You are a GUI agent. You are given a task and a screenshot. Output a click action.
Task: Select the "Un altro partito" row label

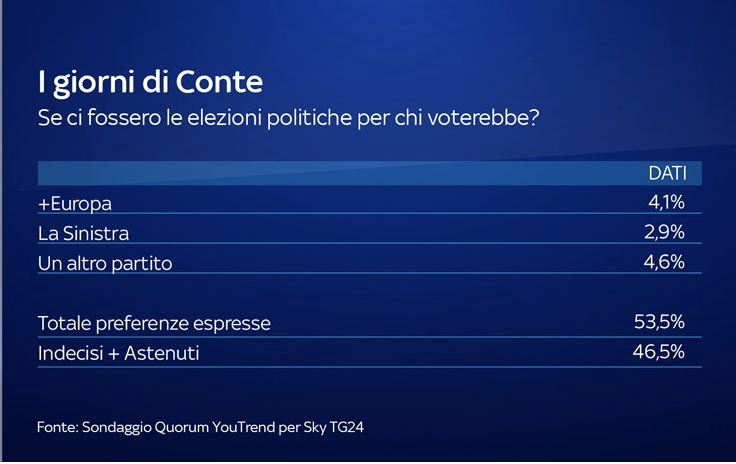[103, 263]
